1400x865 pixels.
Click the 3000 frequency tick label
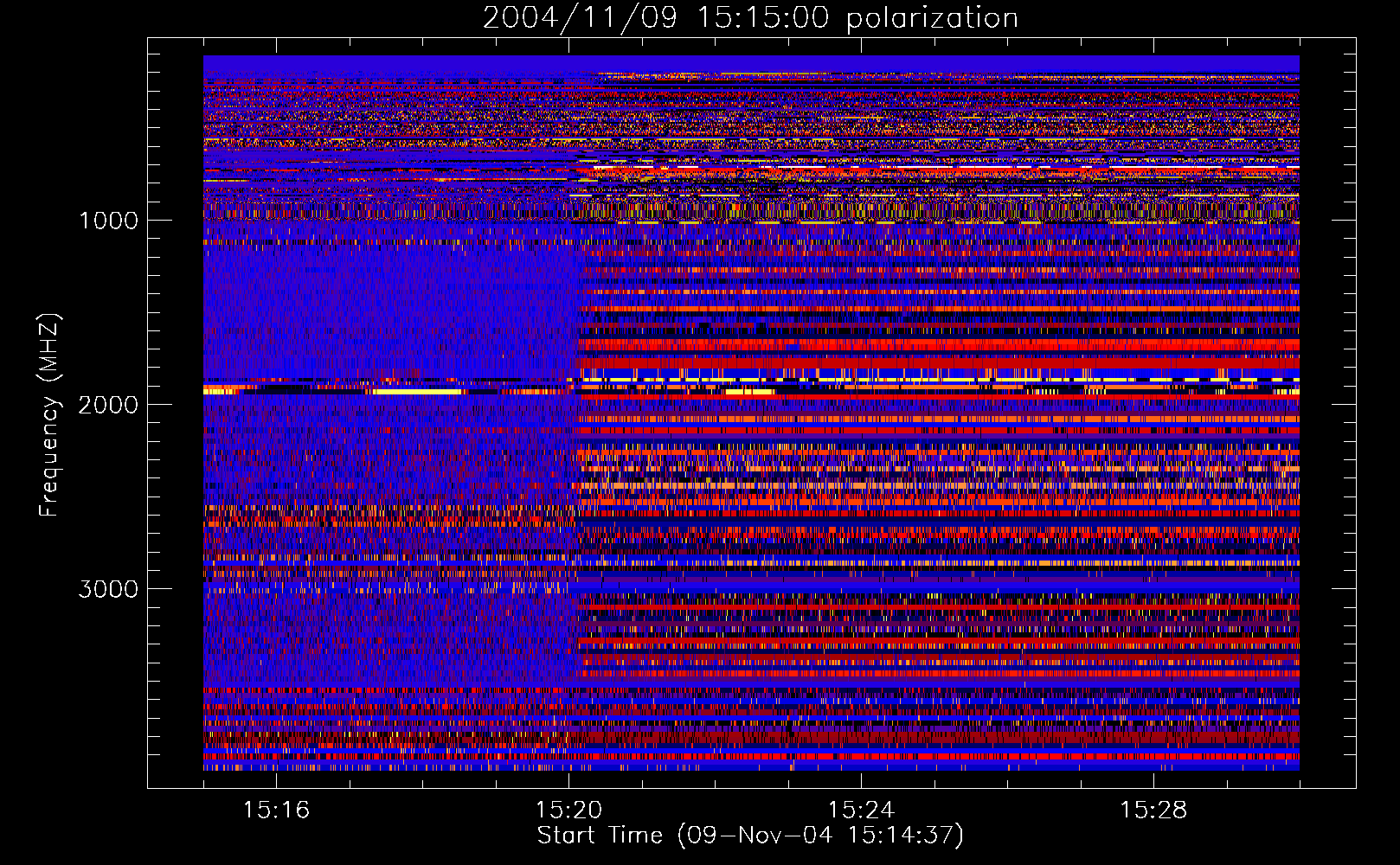[x=108, y=589]
